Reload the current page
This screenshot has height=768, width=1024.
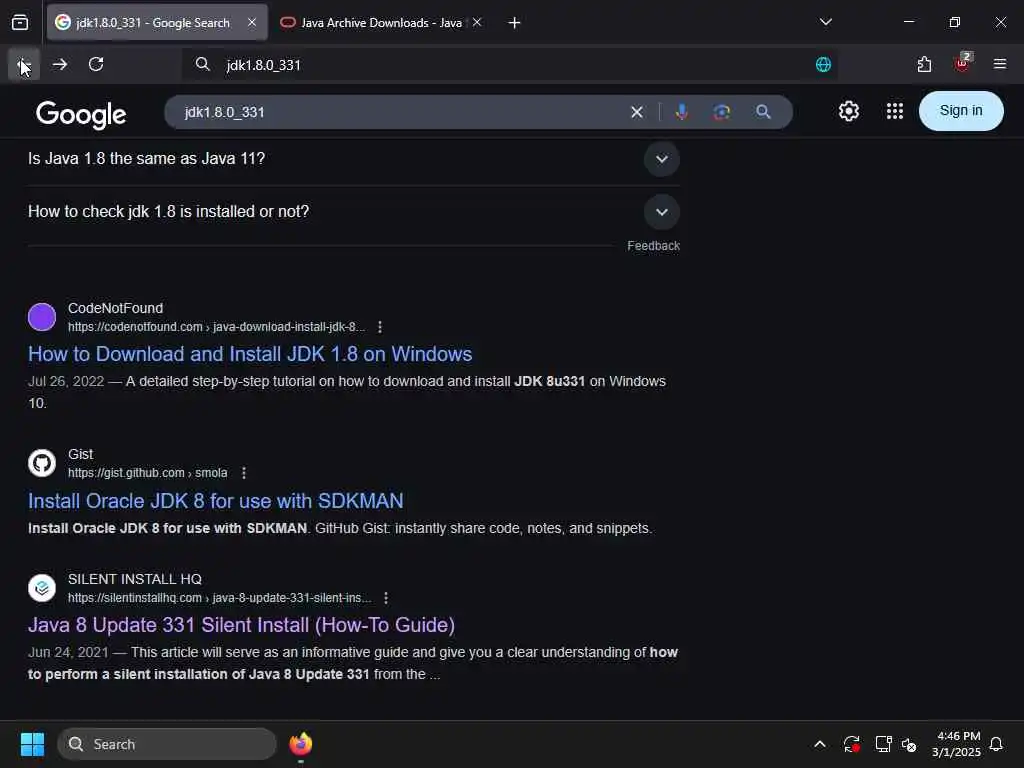click(x=96, y=64)
